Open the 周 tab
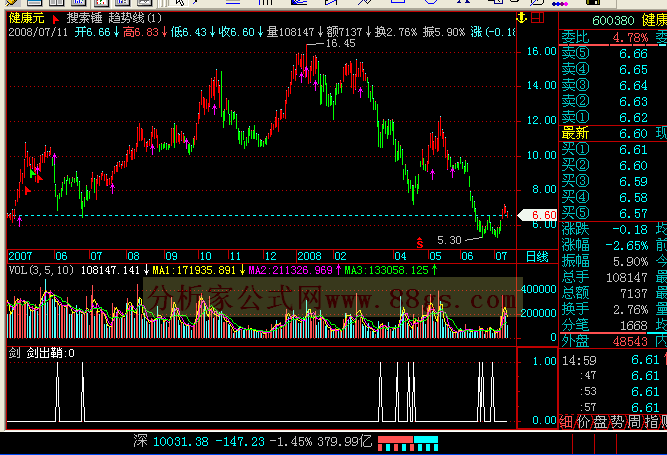 pos(634,421)
